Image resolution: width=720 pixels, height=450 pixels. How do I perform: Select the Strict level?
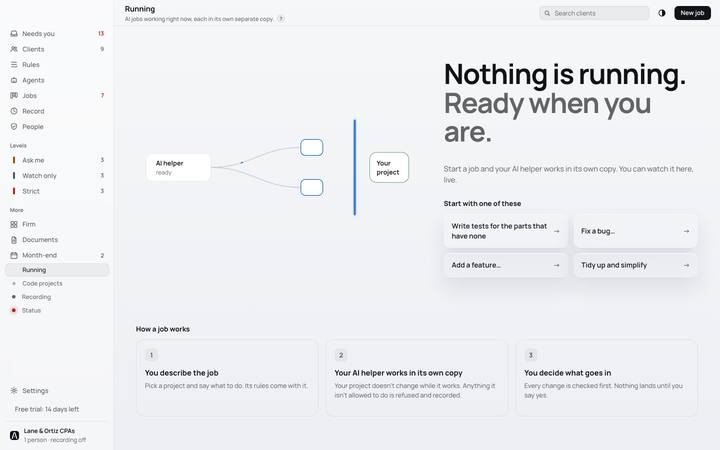tap(57, 191)
